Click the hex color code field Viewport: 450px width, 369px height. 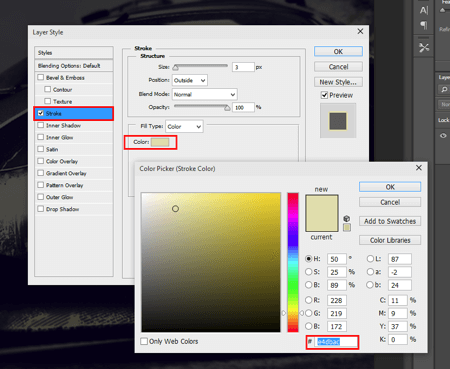coord(336,342)
